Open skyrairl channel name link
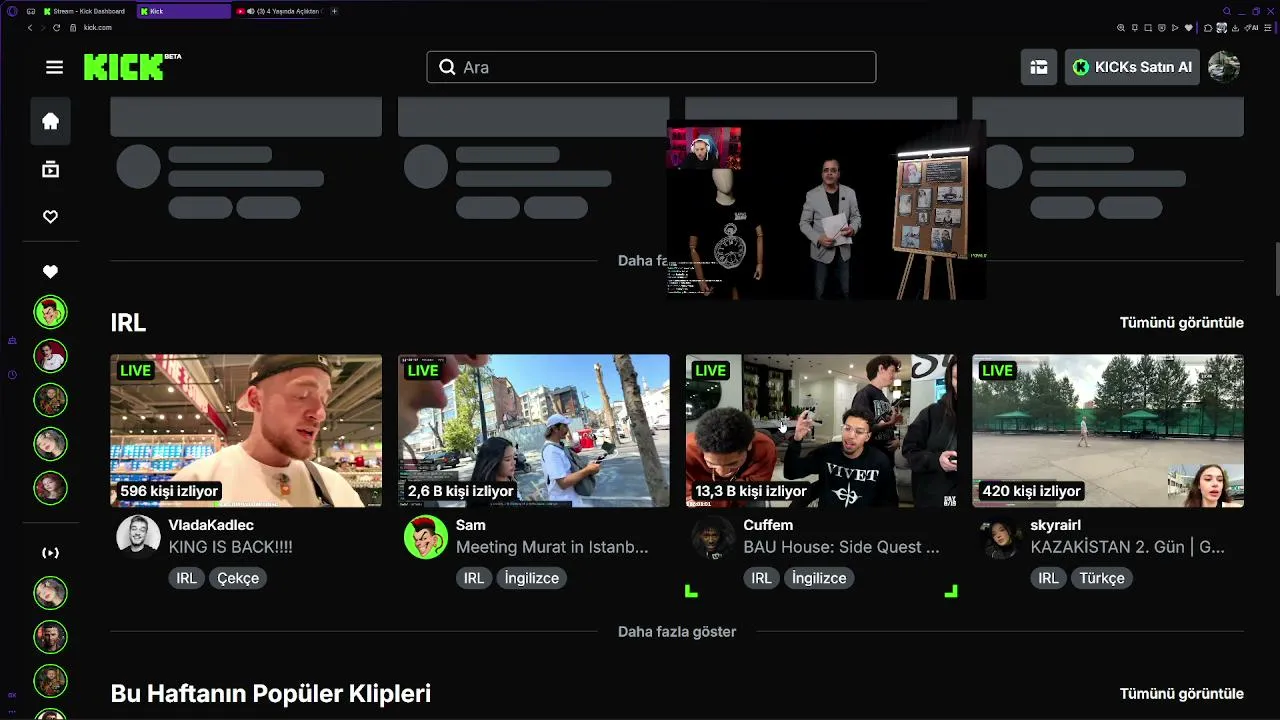Image resolution: width=1280 pixels, height=720 pixels. 1056,525
